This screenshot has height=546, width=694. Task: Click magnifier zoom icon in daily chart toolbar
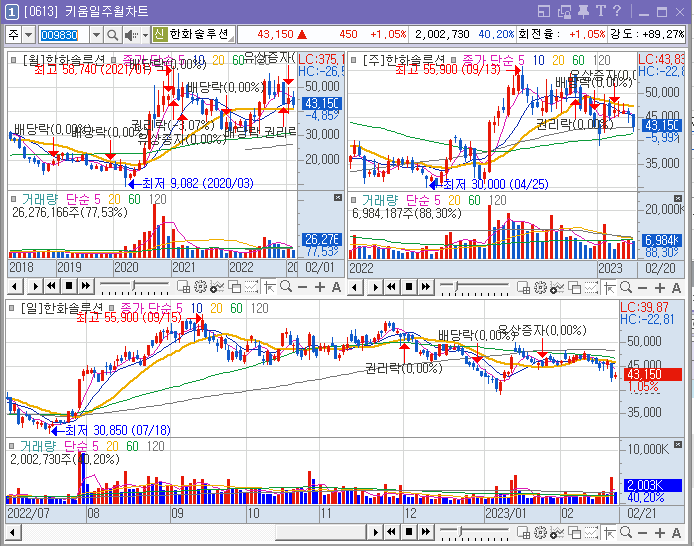(626, 533)
